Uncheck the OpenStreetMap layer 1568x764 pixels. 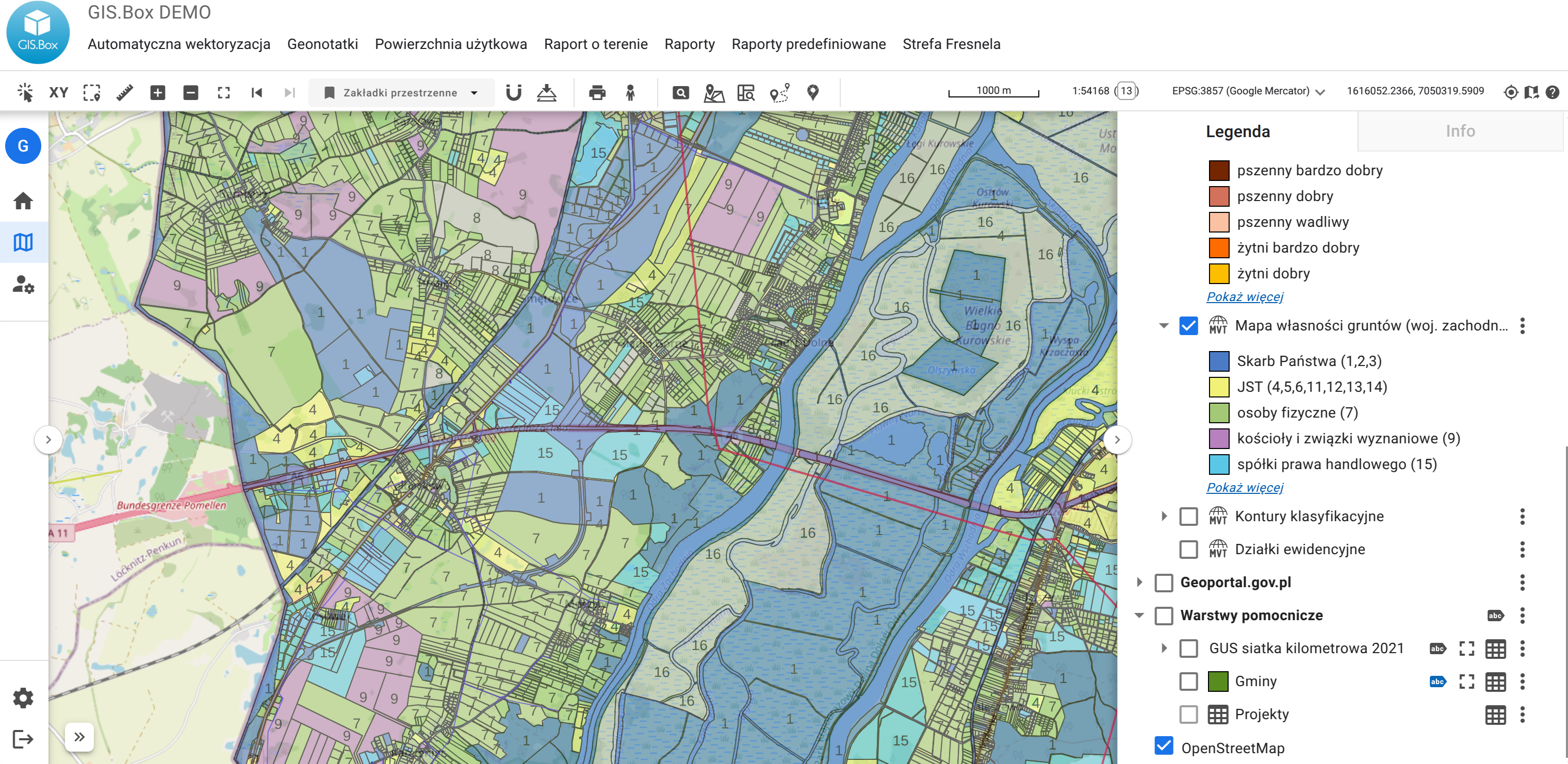(x=1163, y=746)
